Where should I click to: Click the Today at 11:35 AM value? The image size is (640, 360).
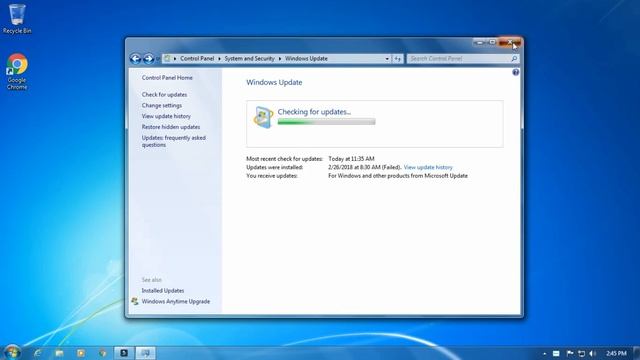(351, 159)
